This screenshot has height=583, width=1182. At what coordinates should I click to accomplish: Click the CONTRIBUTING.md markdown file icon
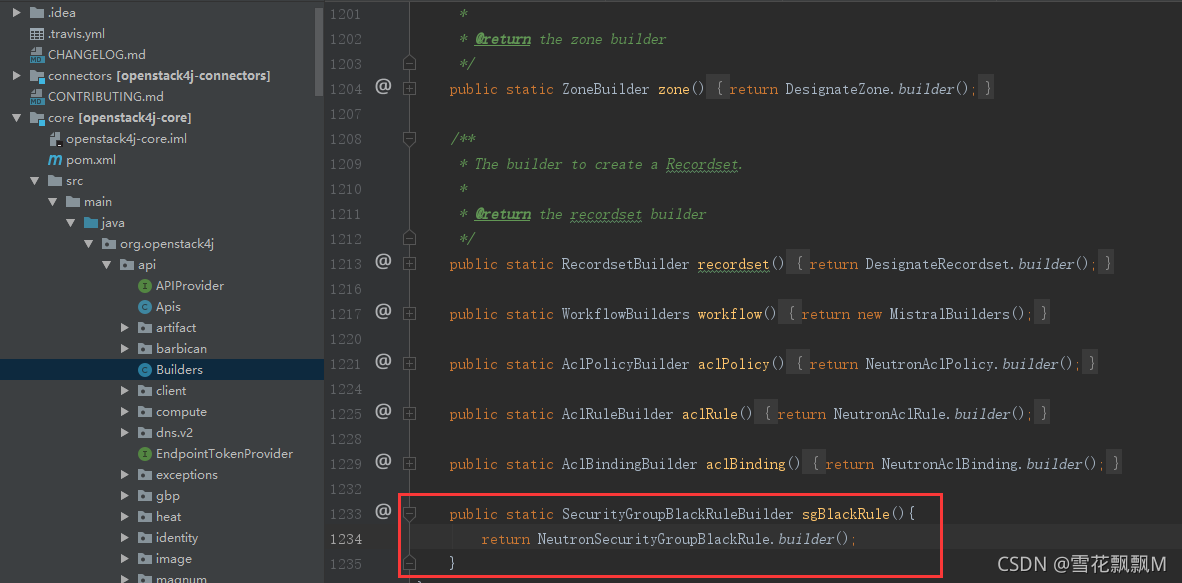36,97
